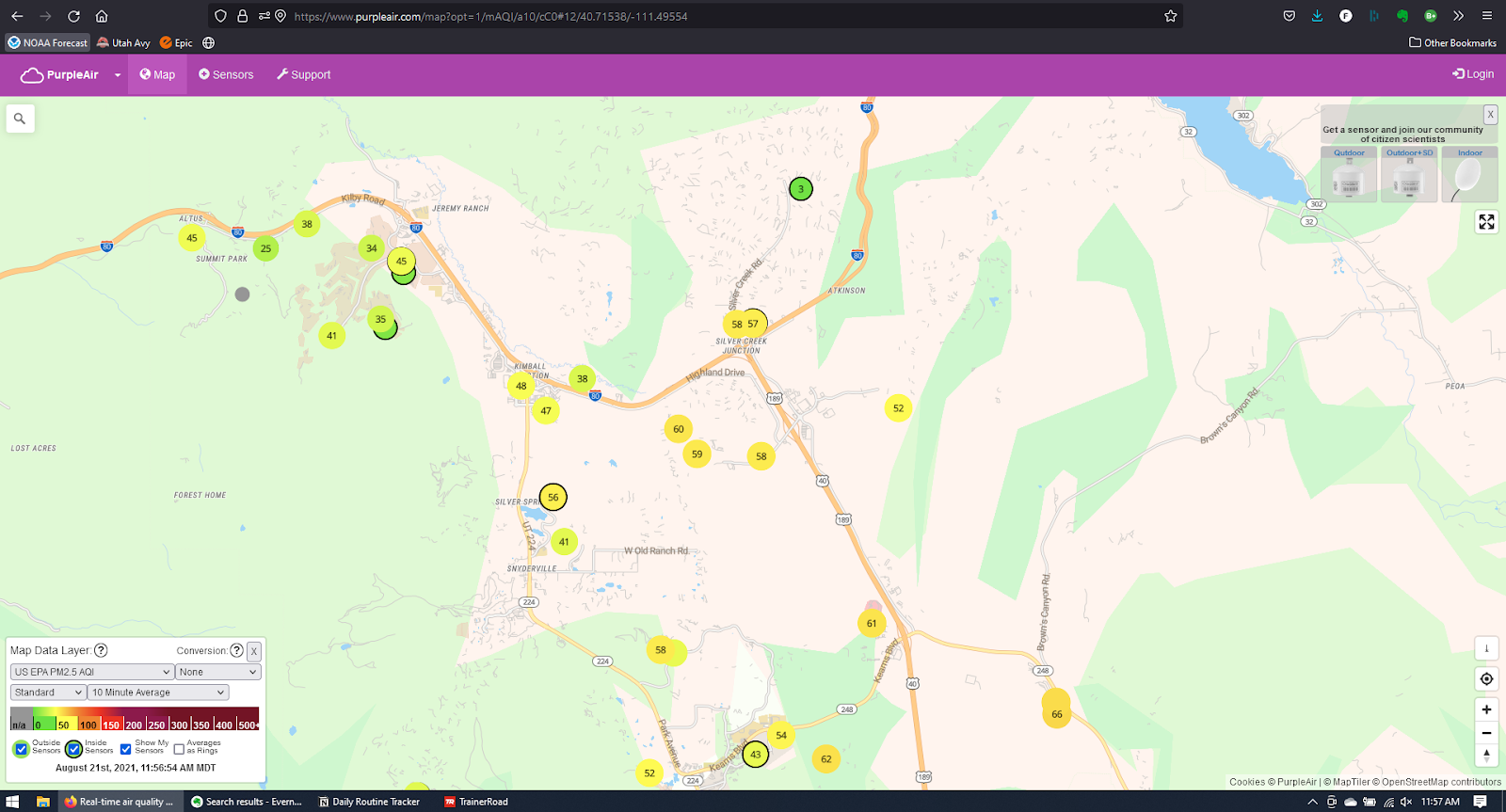Open the Outdoor+SD sensor product link
1506x812 pixels.
coord(1409,174)
